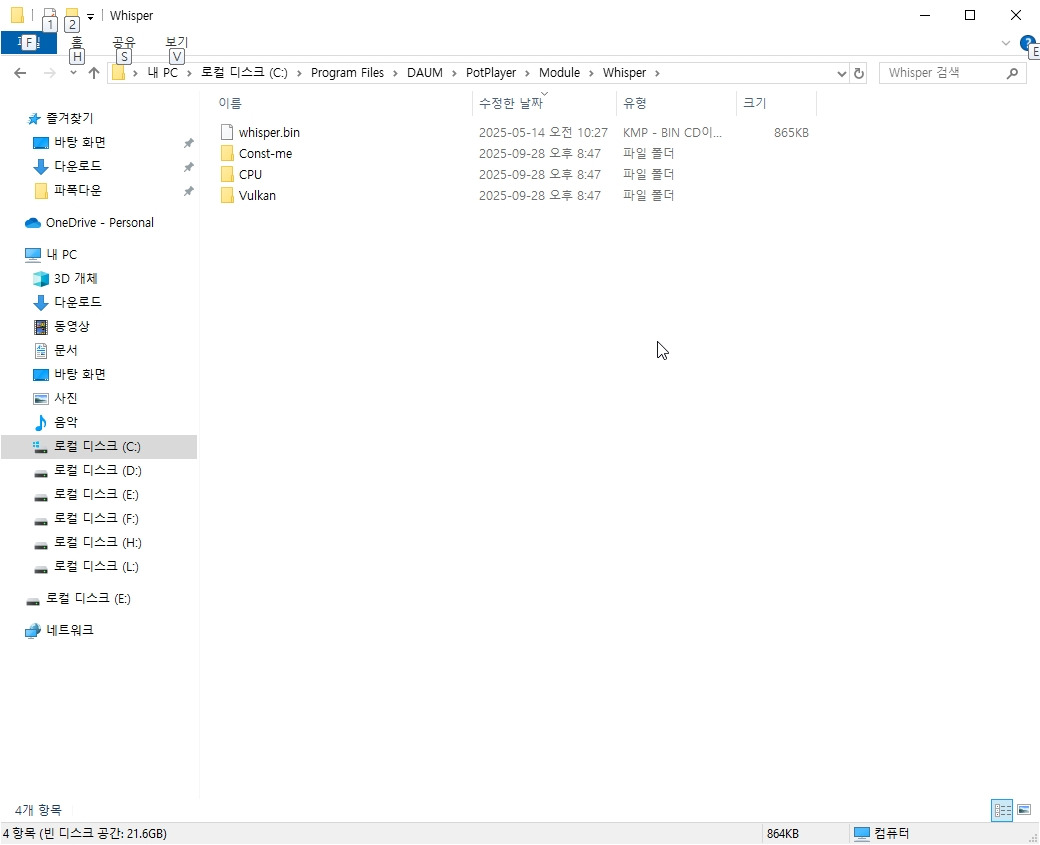Screen dimensions: 1040x845
Task: Click the Up one level arrow
Action: tap(94, 73)
